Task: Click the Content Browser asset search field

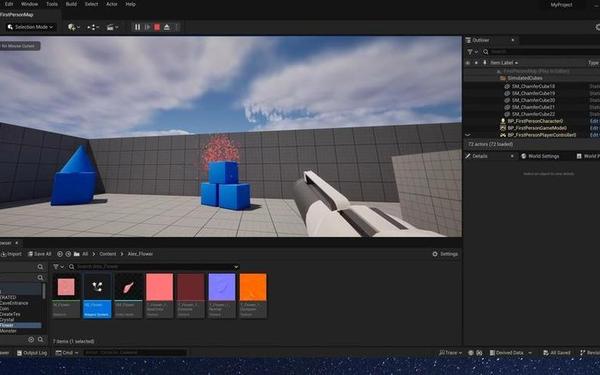Action: [154, 267]
